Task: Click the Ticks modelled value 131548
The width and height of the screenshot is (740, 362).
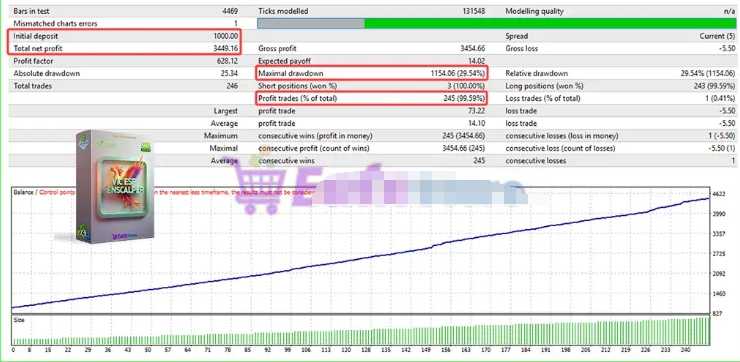Action: [473, 11]
